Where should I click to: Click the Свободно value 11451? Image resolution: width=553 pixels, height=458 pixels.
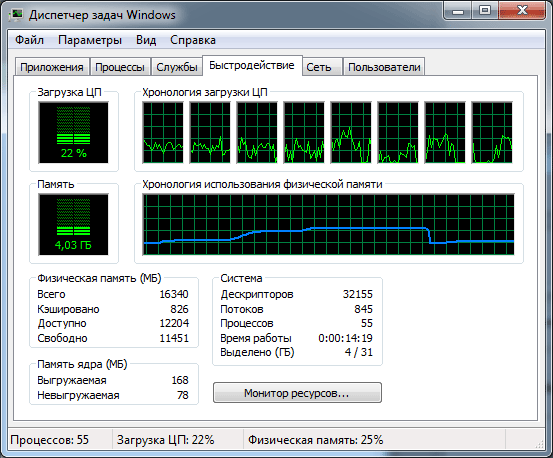tap(174, 338)
